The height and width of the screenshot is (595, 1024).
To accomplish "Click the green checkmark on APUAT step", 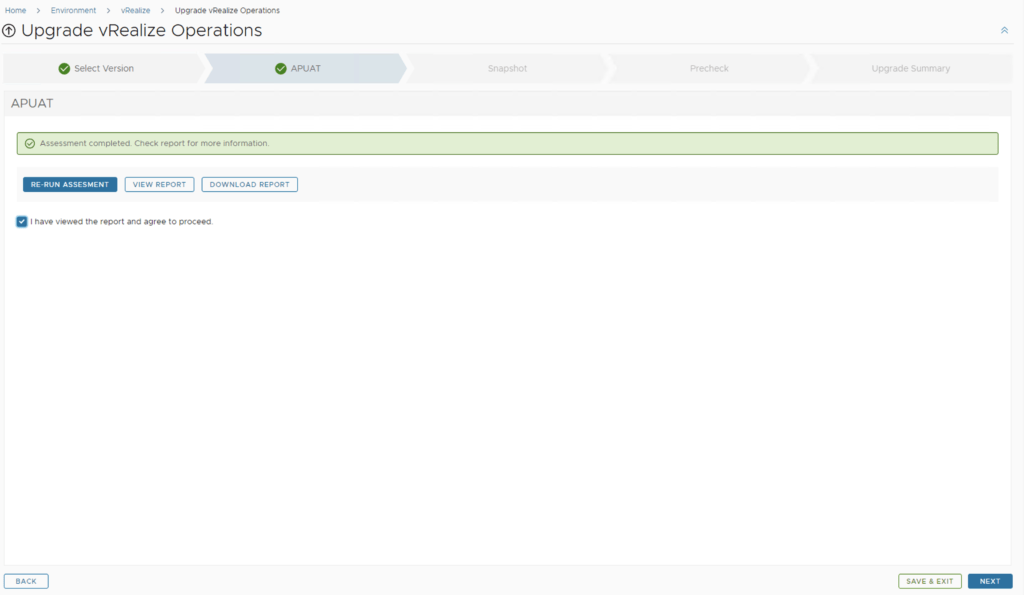I will point(280,69).
